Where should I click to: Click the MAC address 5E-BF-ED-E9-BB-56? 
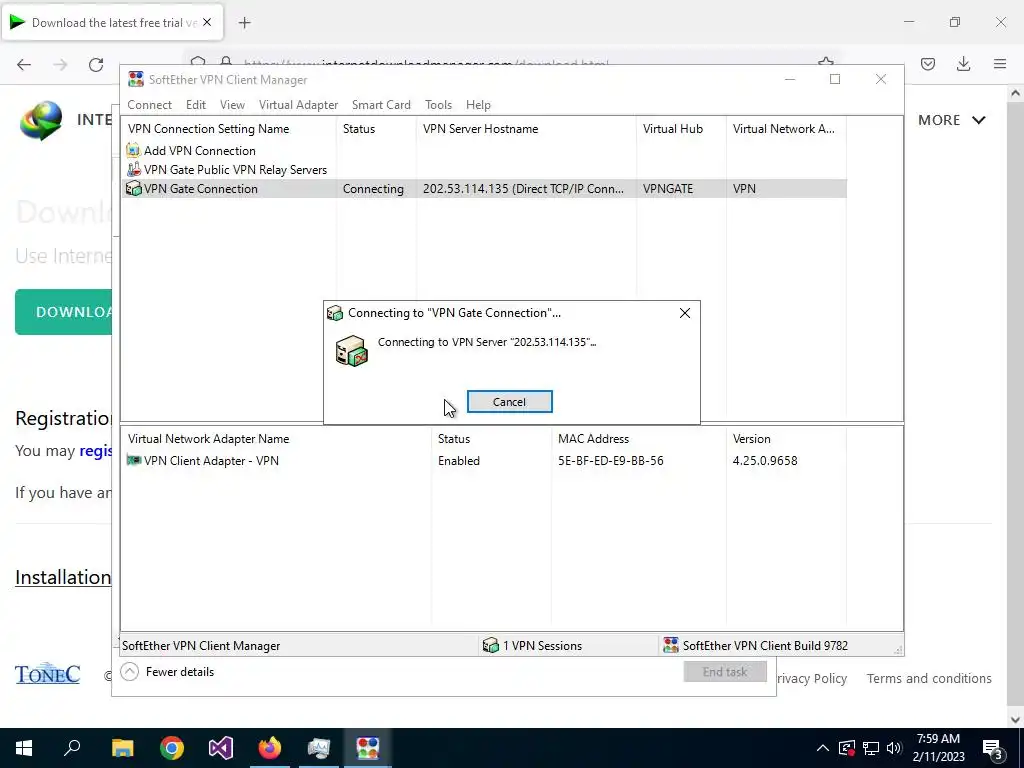[611, 460]
